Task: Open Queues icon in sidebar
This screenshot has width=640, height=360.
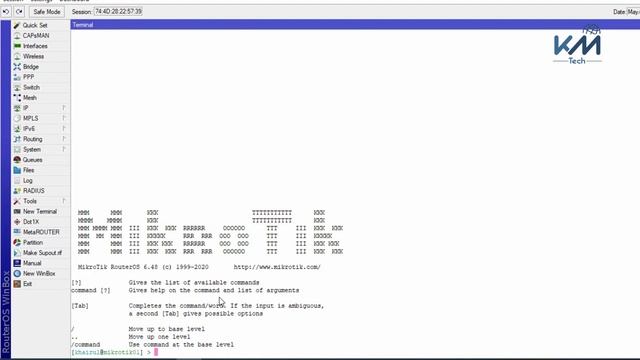Action: coord(17,160)
